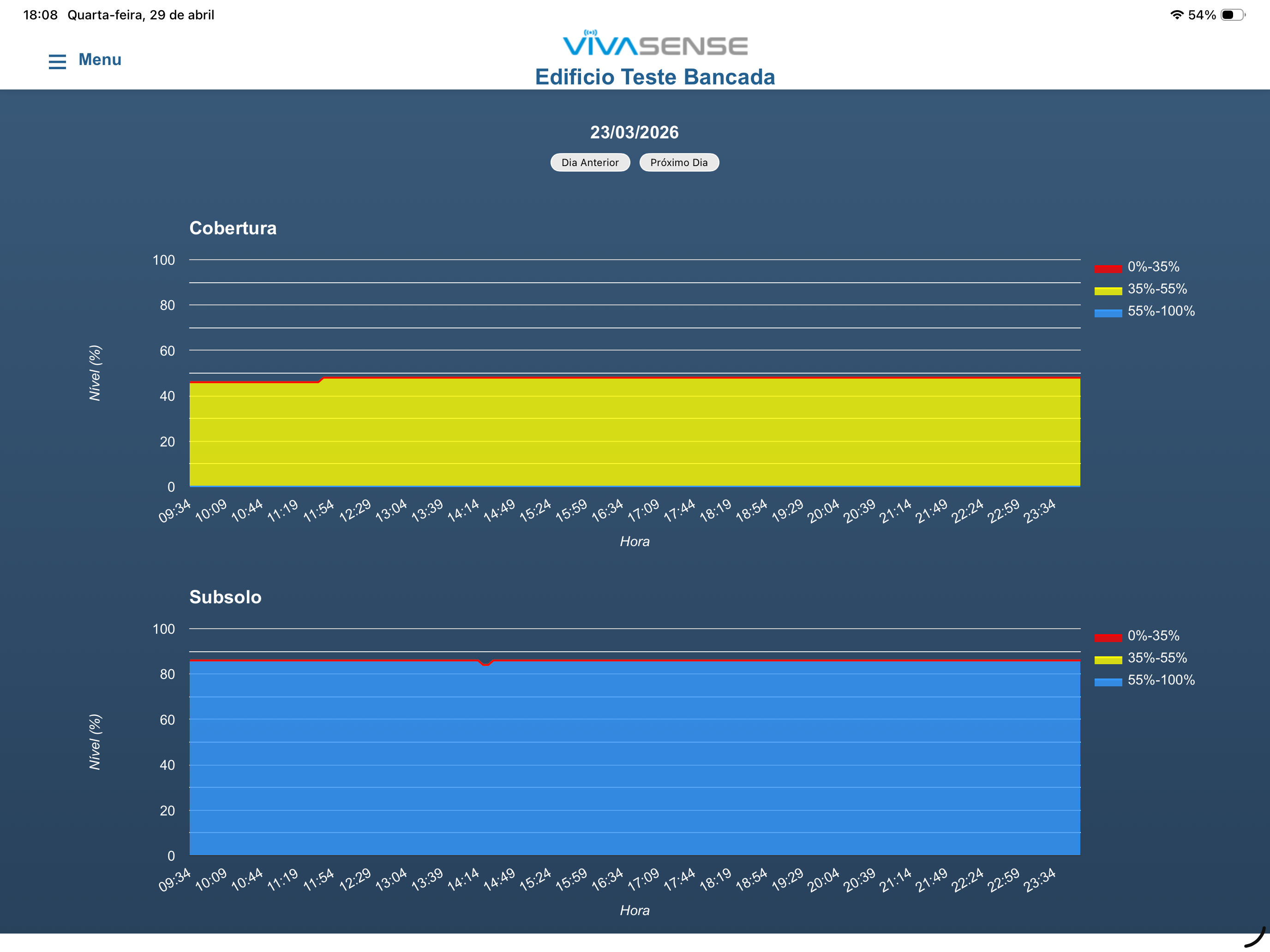Click Subsolo x-axis label 10:09

tap(211, 879)
